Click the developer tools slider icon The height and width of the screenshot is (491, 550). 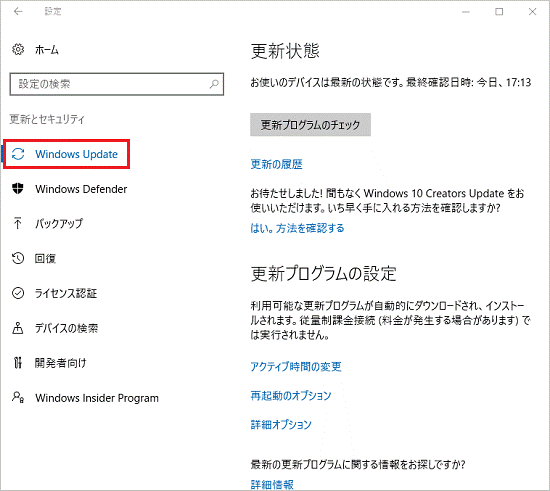coord(18,363)
